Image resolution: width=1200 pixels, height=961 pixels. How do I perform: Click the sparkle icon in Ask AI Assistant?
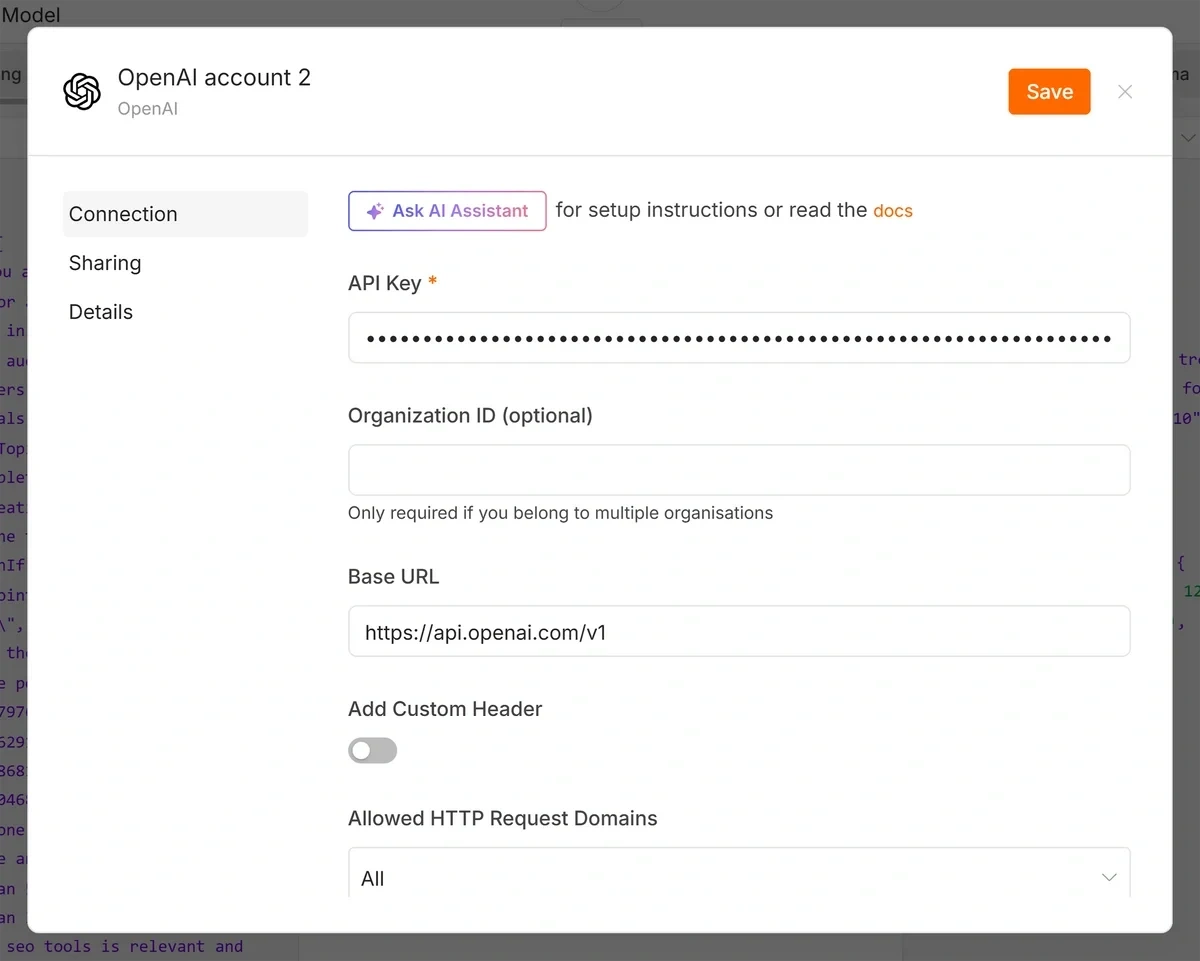[x=375, y=211]
